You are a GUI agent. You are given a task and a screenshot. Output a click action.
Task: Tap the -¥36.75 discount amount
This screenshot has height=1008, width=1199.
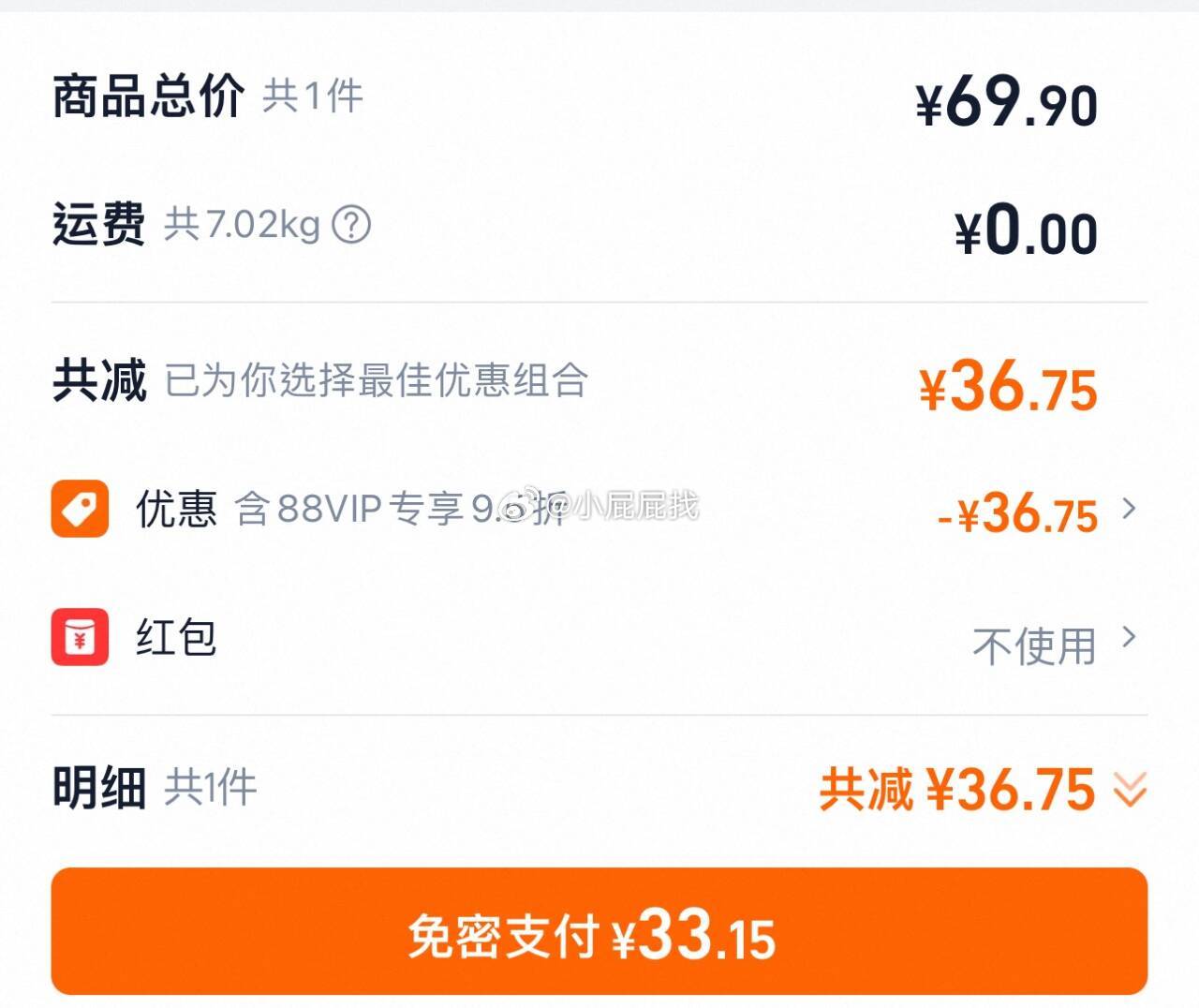tap(1017, 513)
